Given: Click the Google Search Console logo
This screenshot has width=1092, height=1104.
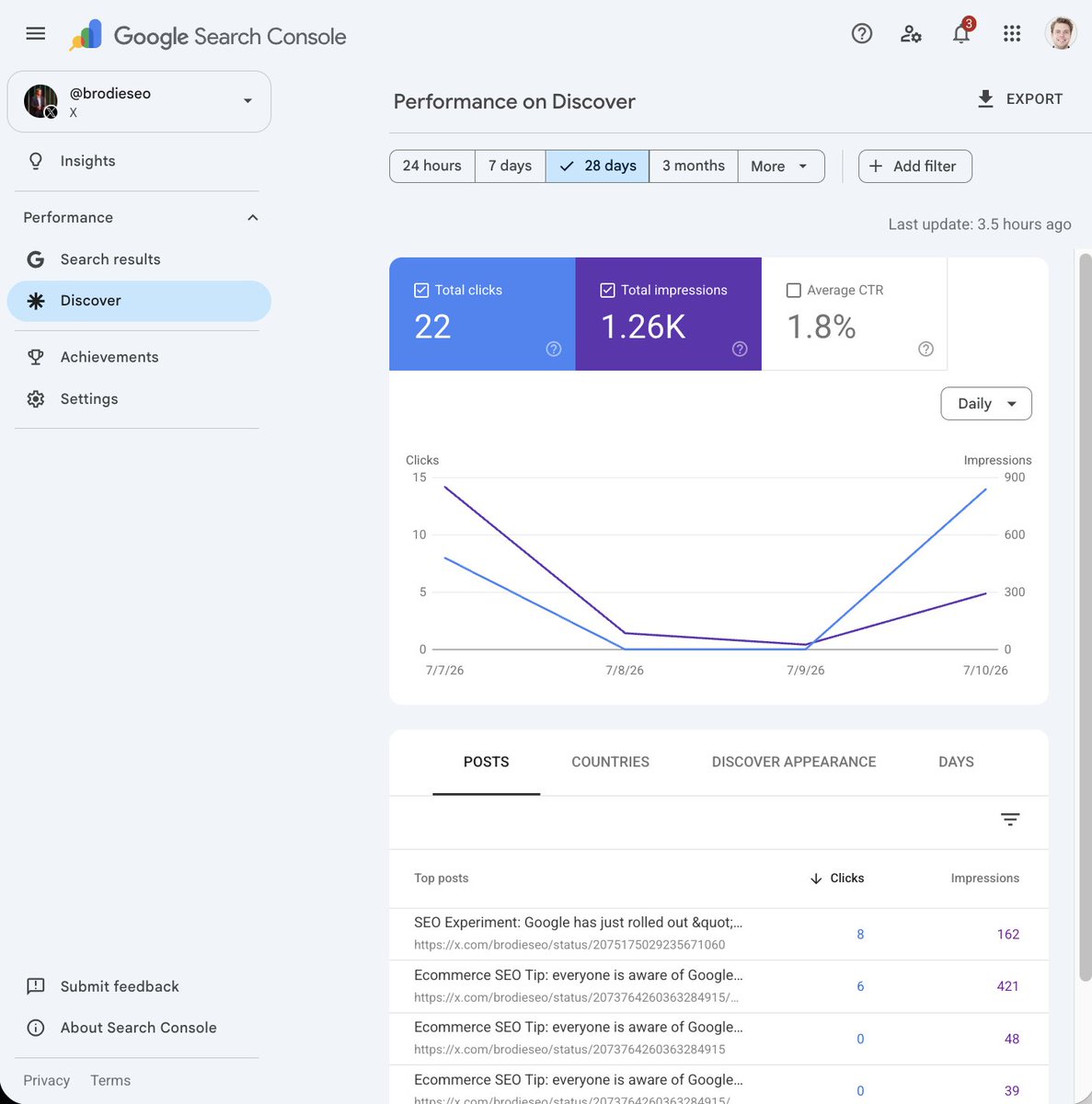Looking at the screenshot, I should click(208, 36).
